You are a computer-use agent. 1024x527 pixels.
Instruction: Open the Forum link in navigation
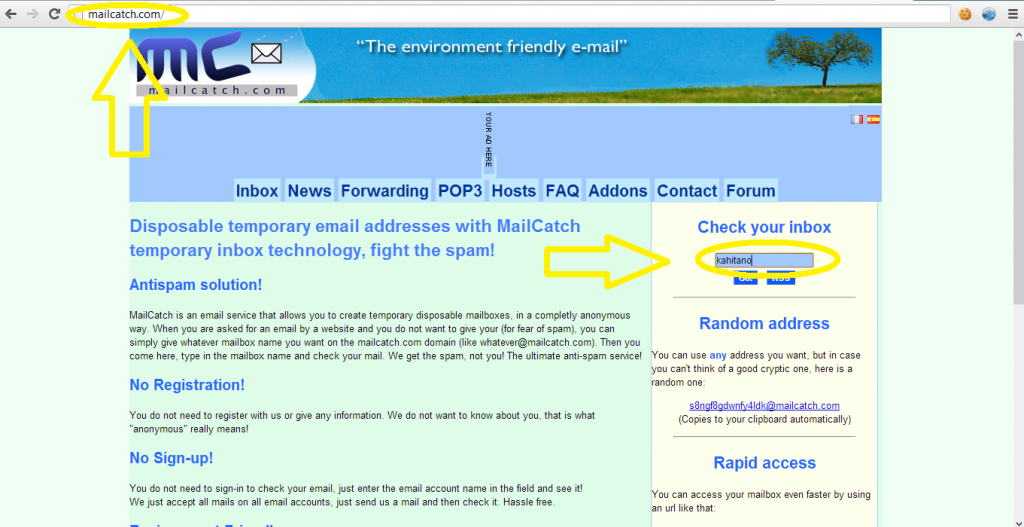point(750,191)
